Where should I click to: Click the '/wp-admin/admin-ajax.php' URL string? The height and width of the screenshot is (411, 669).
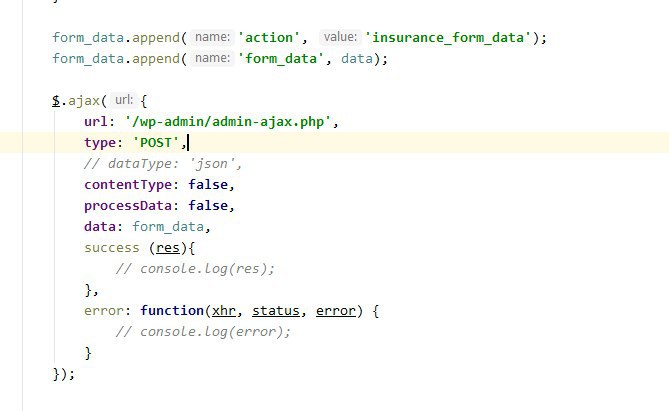coord(228,122)
